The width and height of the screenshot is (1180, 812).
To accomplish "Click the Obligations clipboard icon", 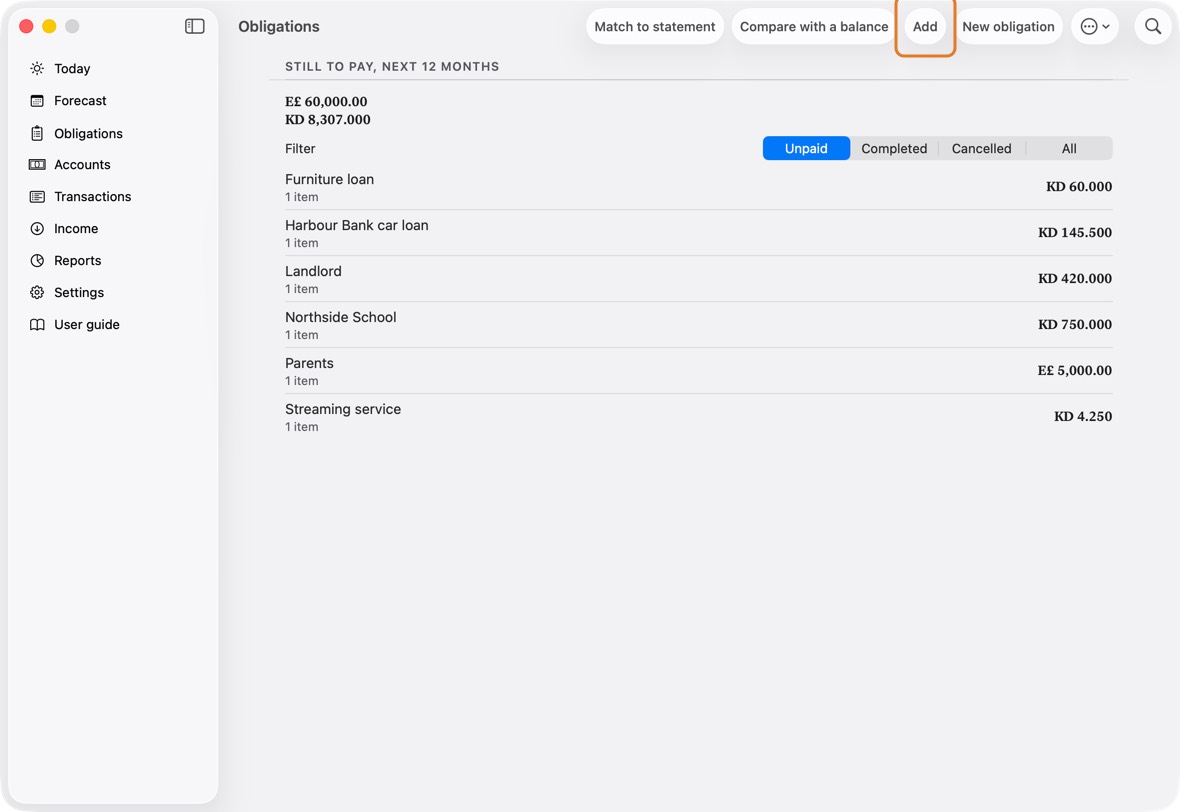I will coord(37,133).
